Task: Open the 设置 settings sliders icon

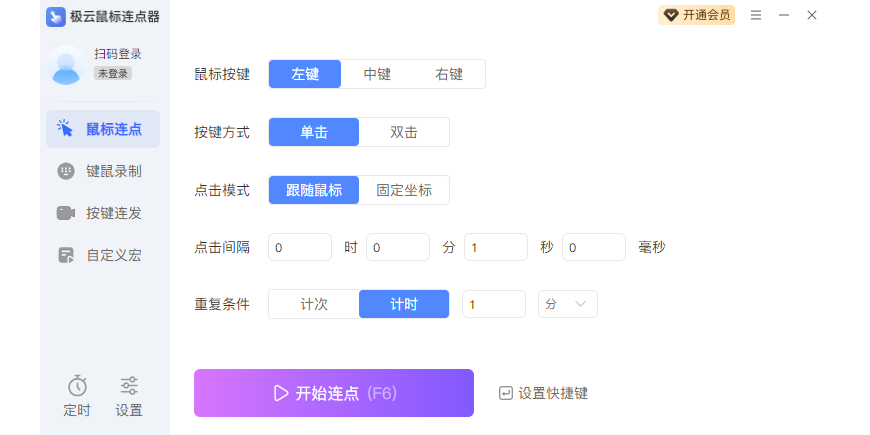Action: (x=129, y=386)
